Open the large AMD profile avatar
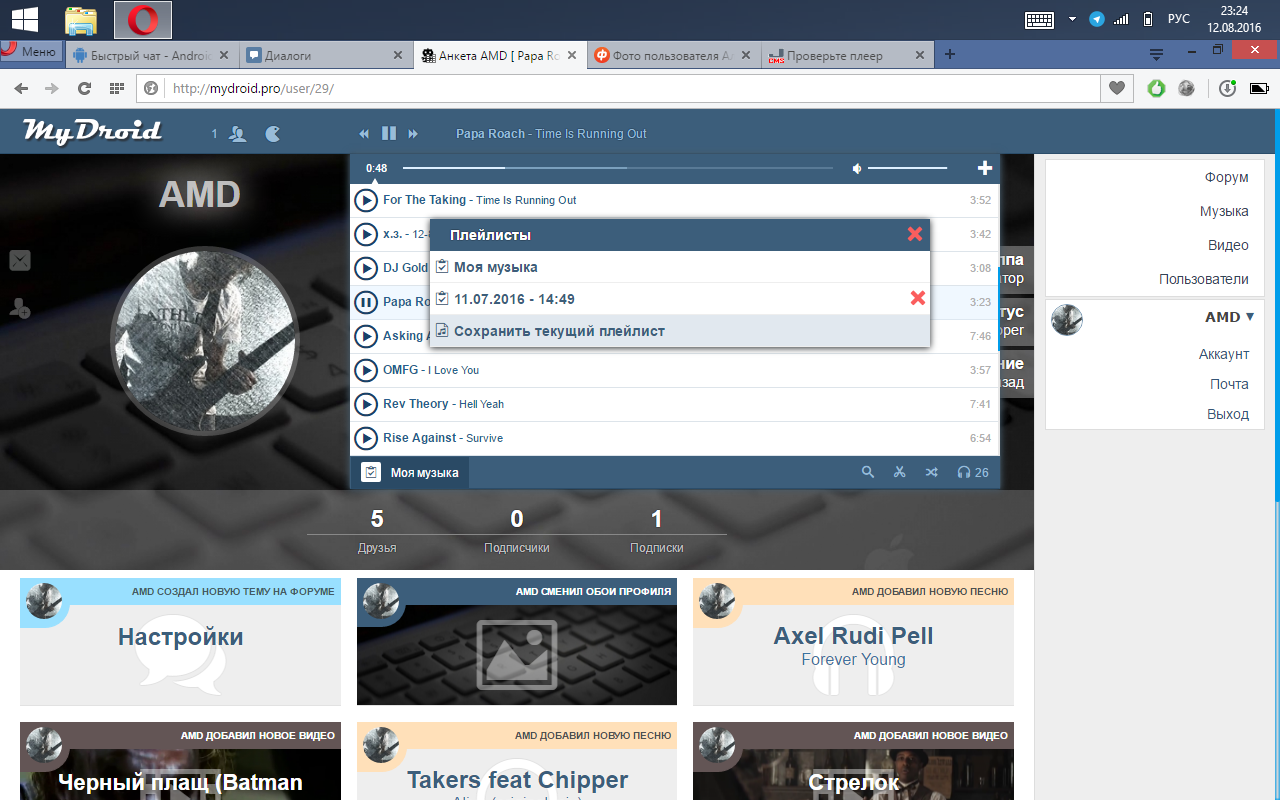 click(204, 339)
